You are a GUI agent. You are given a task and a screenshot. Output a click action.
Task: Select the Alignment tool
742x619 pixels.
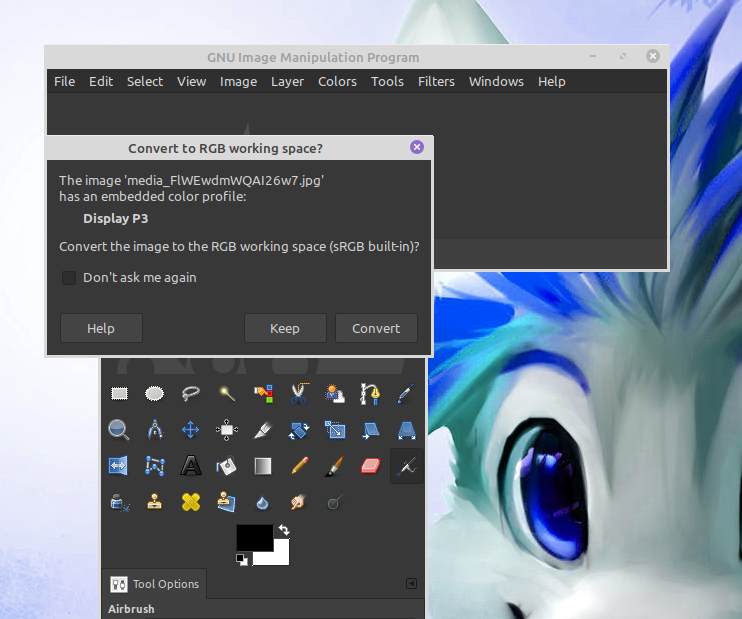227,430
